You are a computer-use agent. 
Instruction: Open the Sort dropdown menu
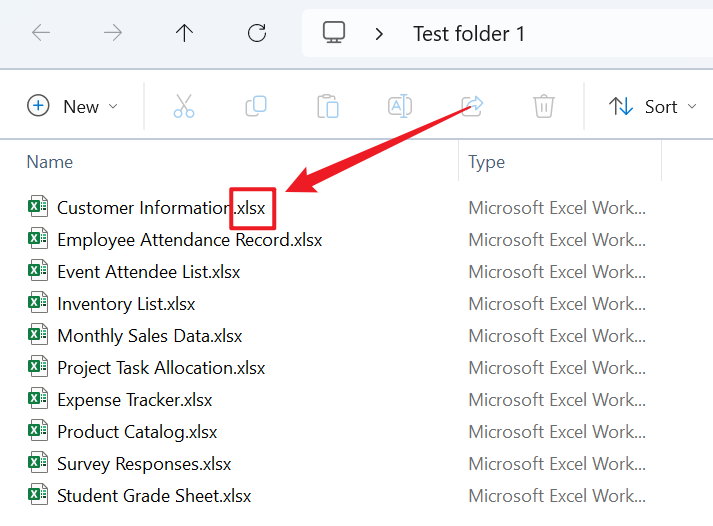[653, 106]
